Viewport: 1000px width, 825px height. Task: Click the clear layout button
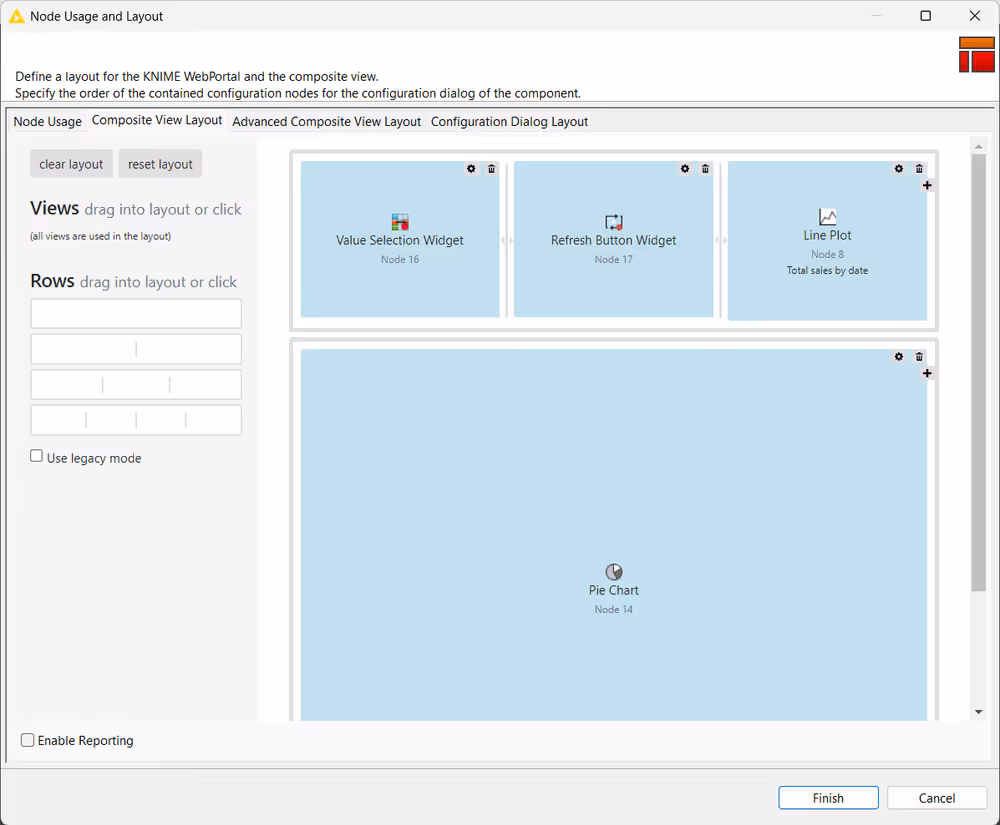coord(71,163)
